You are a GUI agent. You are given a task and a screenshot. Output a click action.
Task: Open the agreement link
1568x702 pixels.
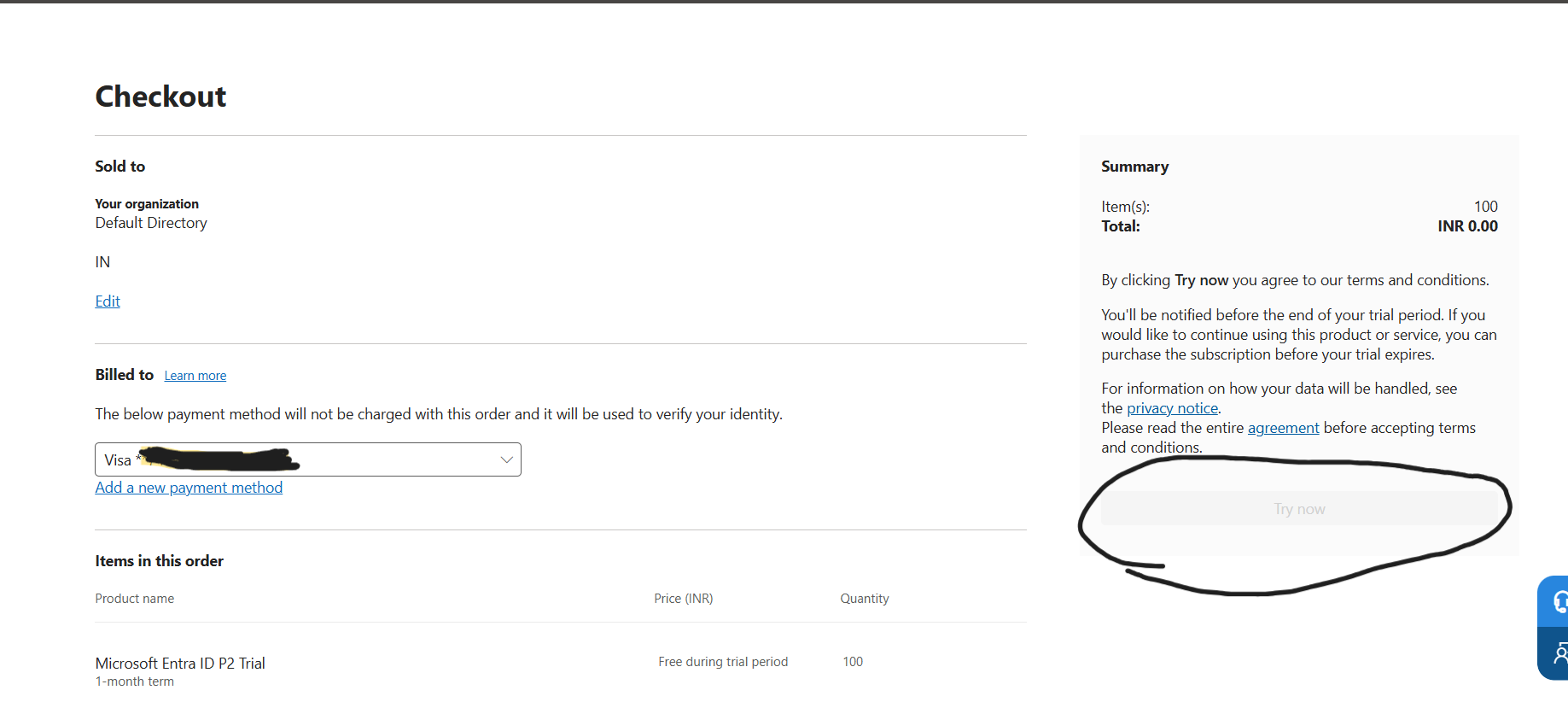point(1284,428)
